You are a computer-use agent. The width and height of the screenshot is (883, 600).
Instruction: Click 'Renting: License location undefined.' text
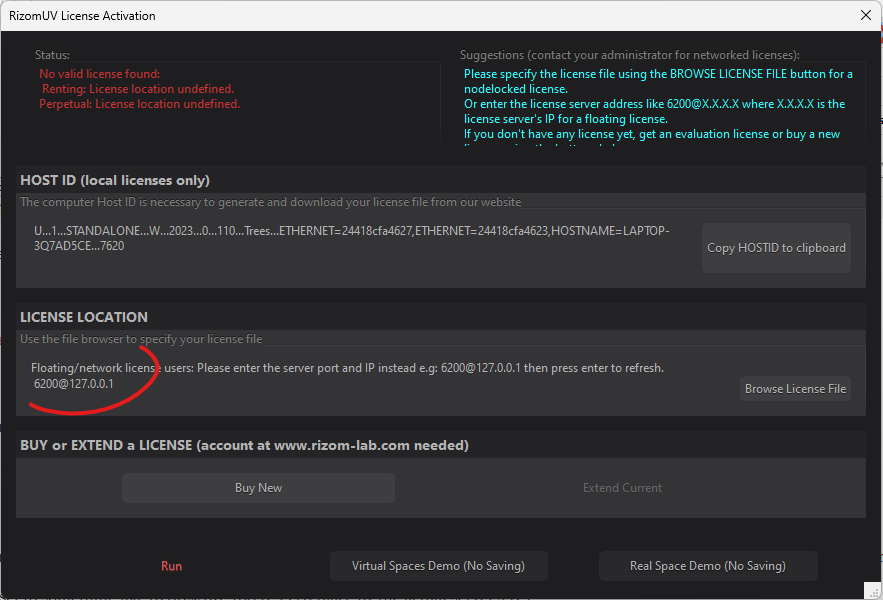point(138,89)
